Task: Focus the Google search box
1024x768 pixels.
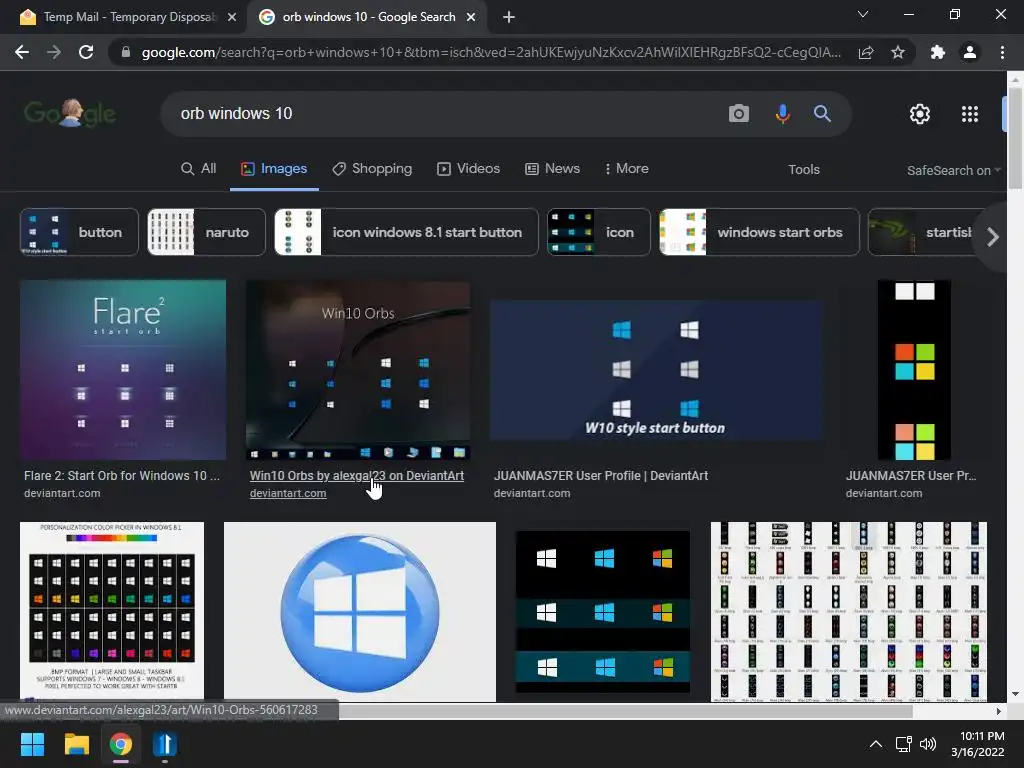Action: [444, 114]
